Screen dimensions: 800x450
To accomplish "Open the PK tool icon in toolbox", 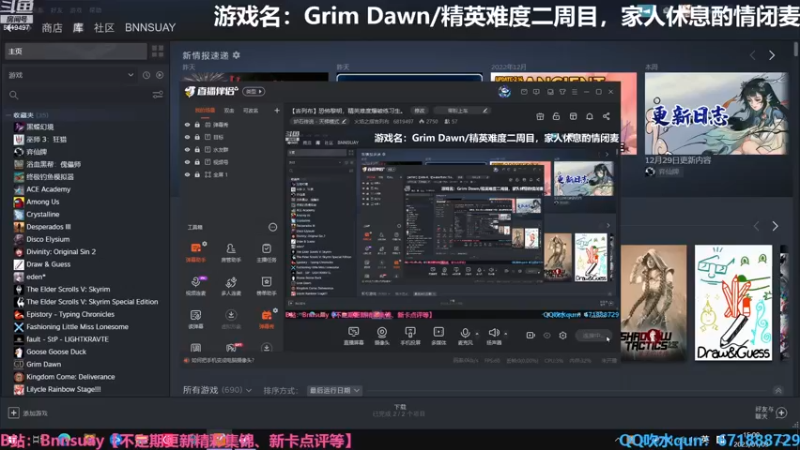I will 231,347.
